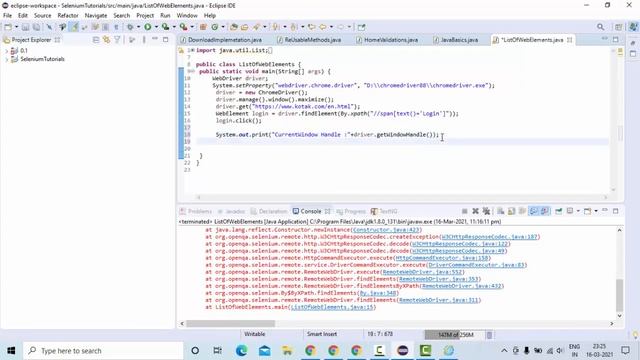Click the Open Type icon in toolbar
The width and height of the screenshot is (640, 360).
(233, 27)
